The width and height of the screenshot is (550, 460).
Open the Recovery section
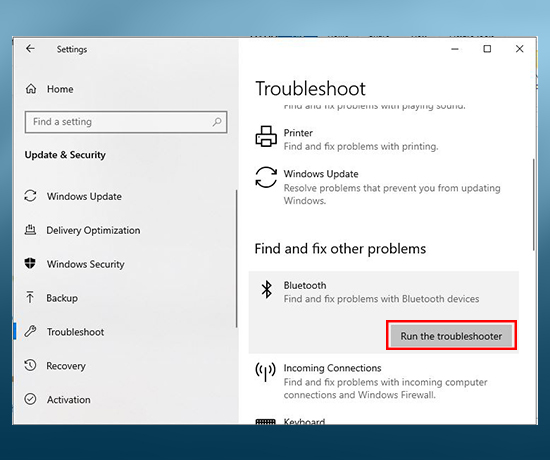(x=66, y=366)
